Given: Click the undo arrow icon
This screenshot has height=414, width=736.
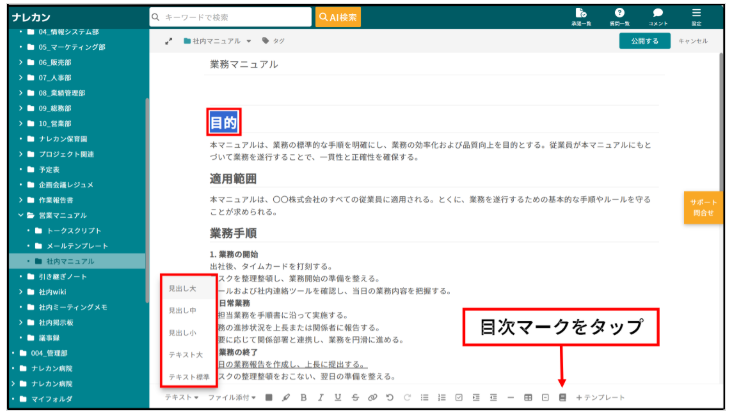Looking at the screenshot, I should (390, 398).
